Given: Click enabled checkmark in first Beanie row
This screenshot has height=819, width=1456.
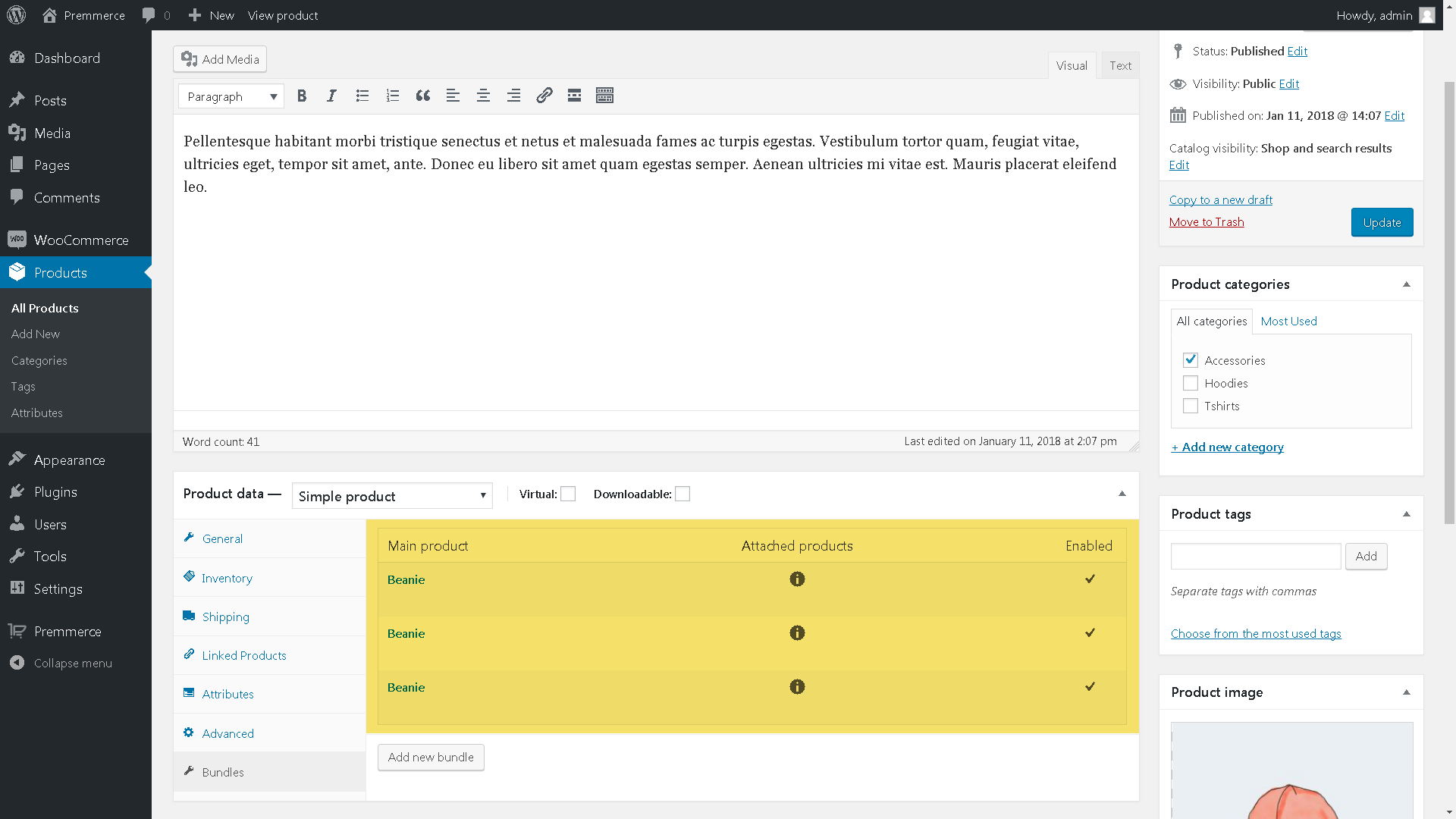Looking at the screenshot, I should pos(1090,579).
